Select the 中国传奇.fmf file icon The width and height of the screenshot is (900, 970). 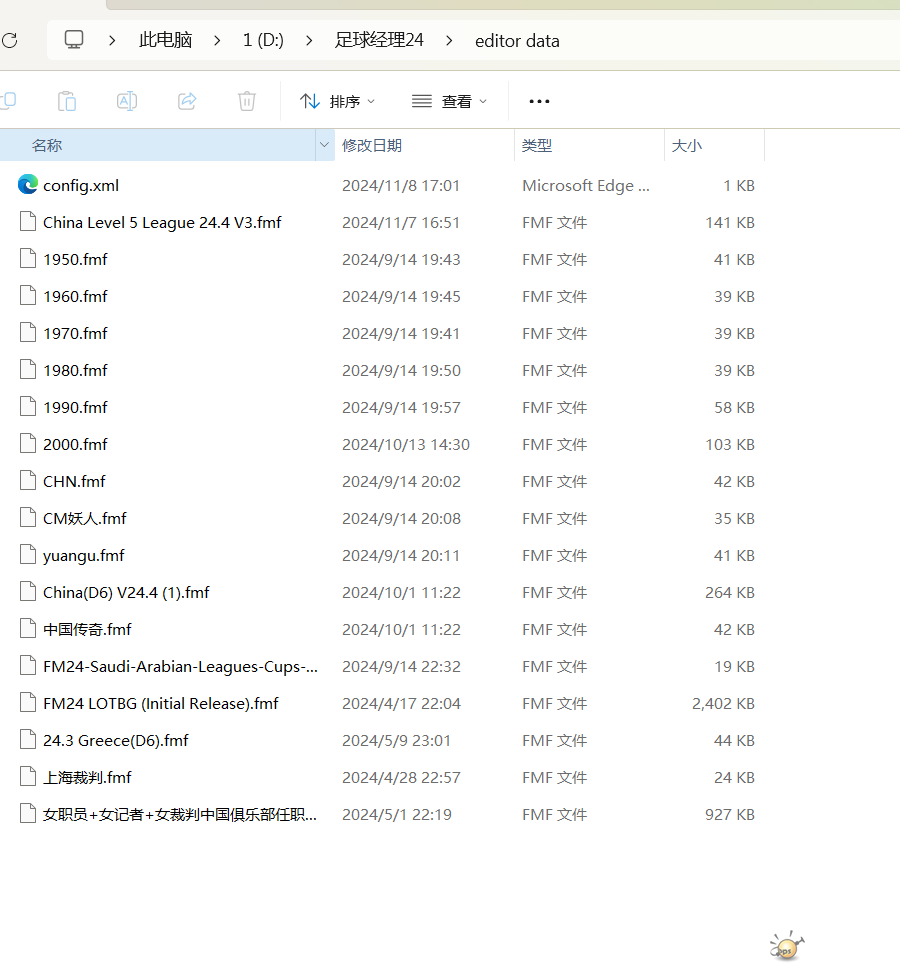(28, 629)
